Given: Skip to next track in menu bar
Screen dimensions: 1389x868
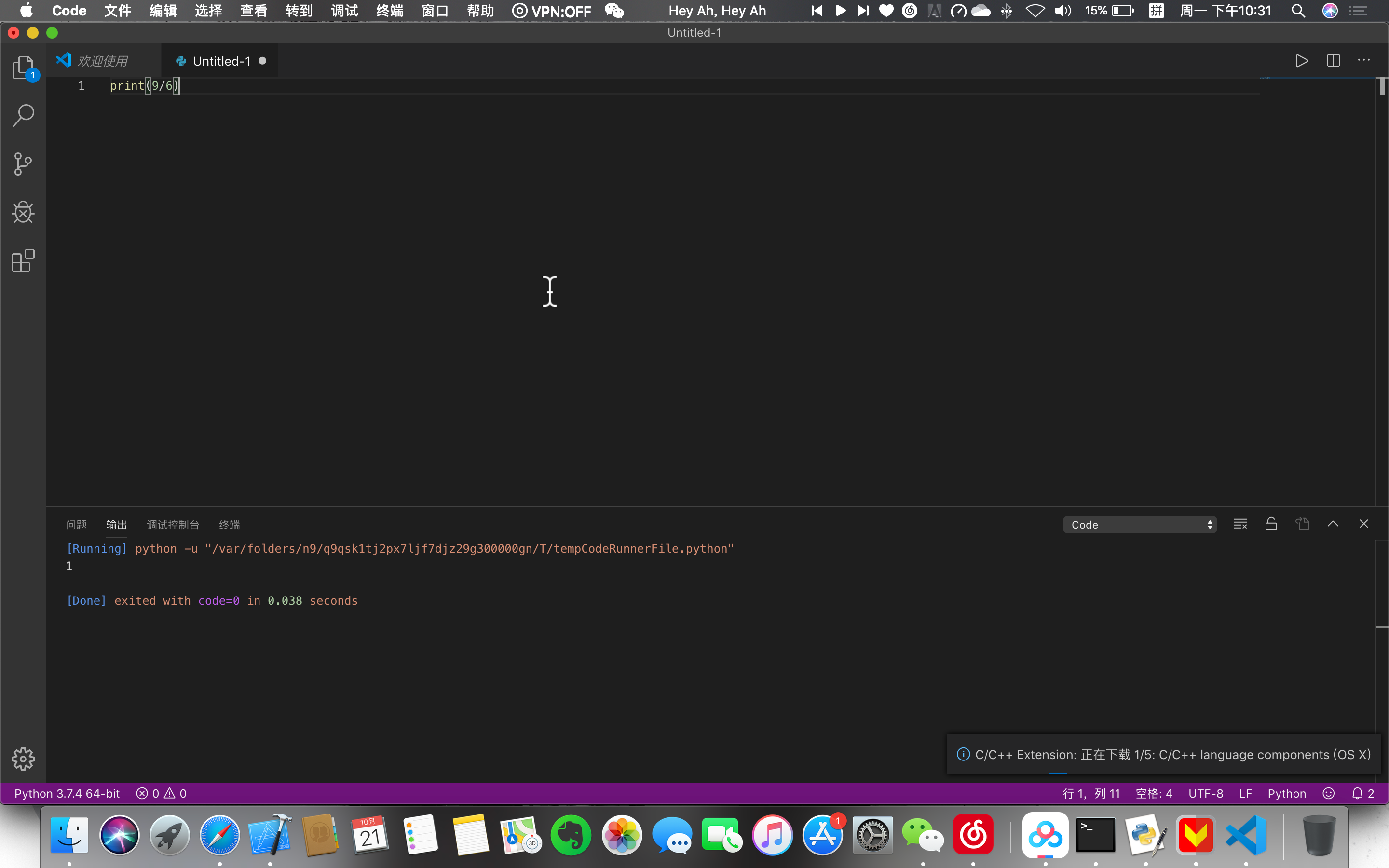Looking at the screenshot, I should (x=863, y=10).
